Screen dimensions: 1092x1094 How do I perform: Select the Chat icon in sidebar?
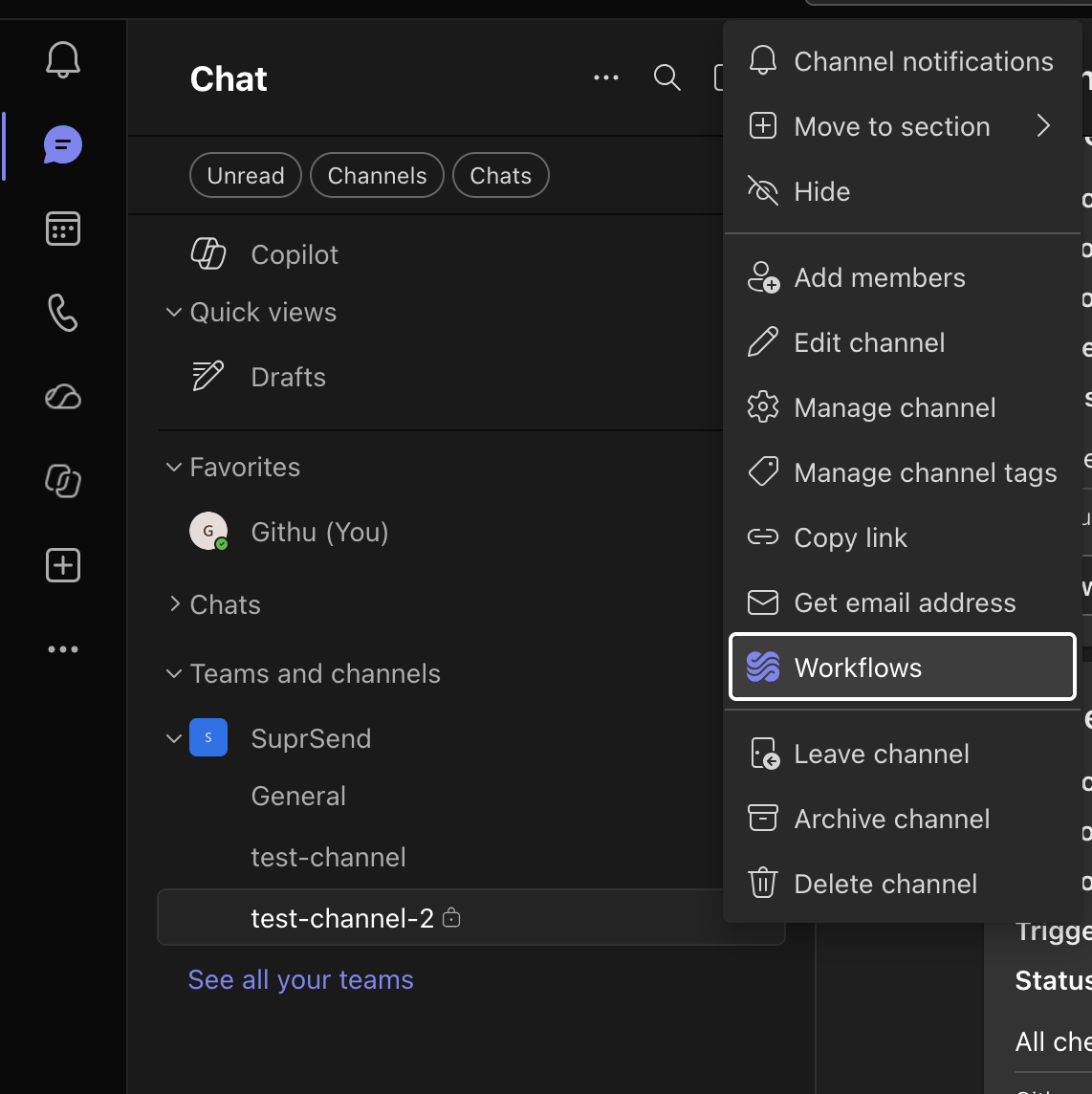click(x=63, y=145)
